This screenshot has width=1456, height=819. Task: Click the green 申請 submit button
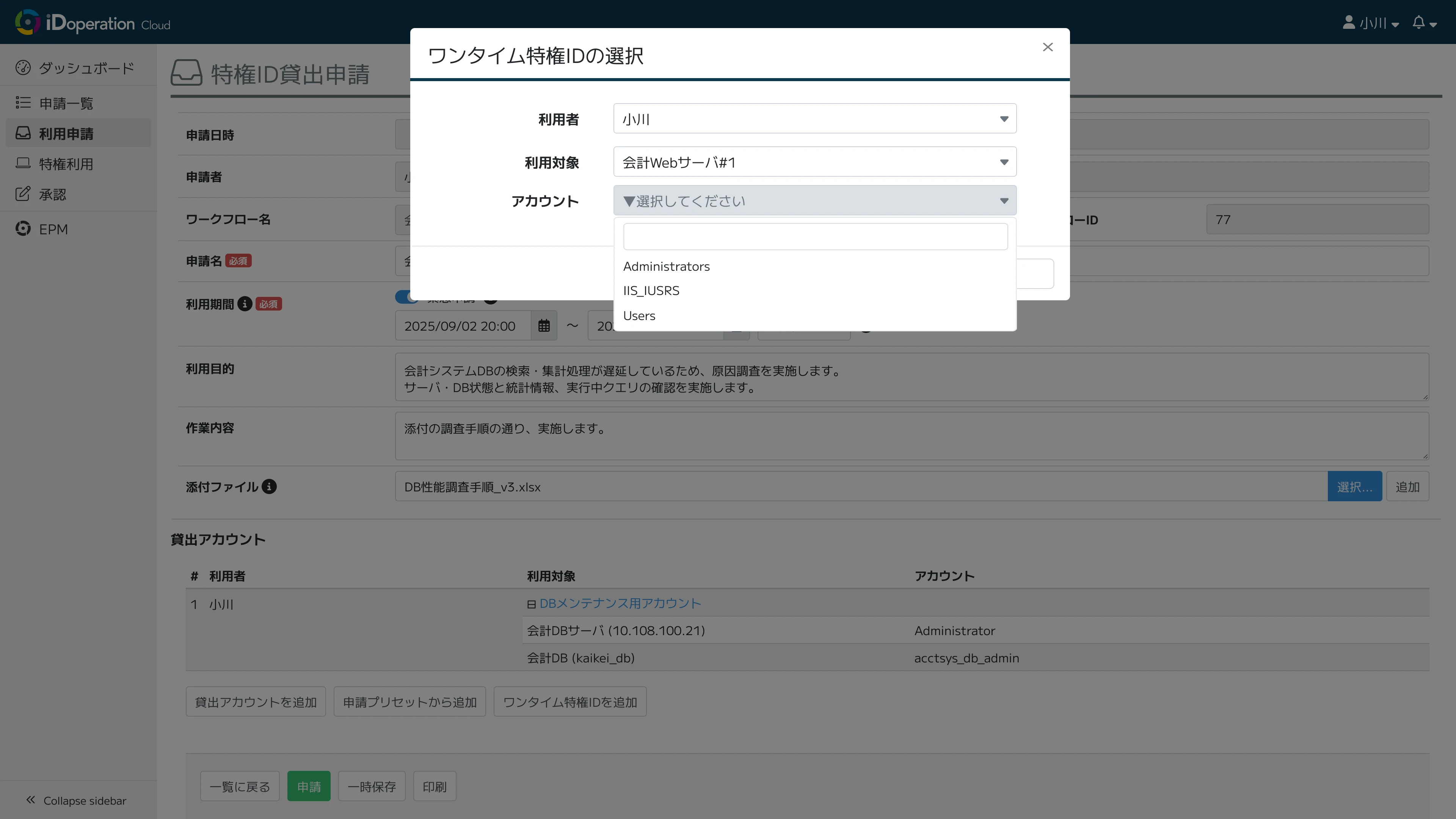tap(309, 786)
